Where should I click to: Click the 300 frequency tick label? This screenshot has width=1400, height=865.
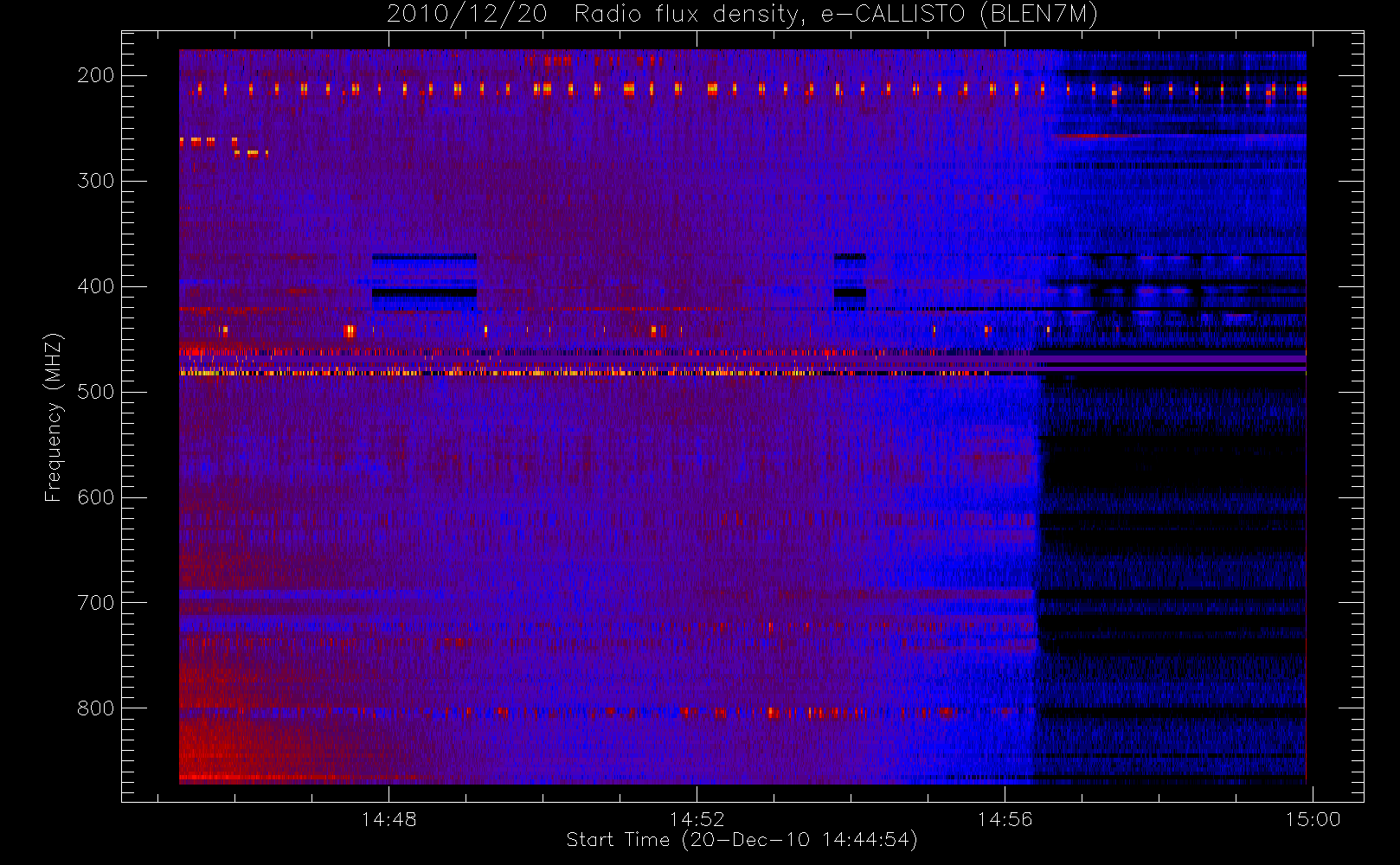[x=96, y=181]
